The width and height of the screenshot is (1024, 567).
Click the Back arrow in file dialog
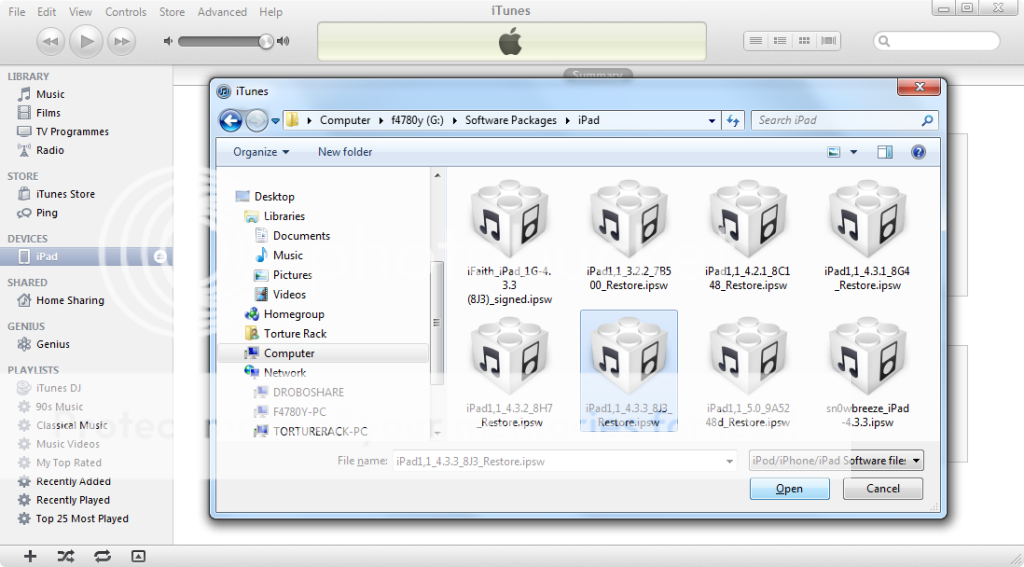point(231,120)
